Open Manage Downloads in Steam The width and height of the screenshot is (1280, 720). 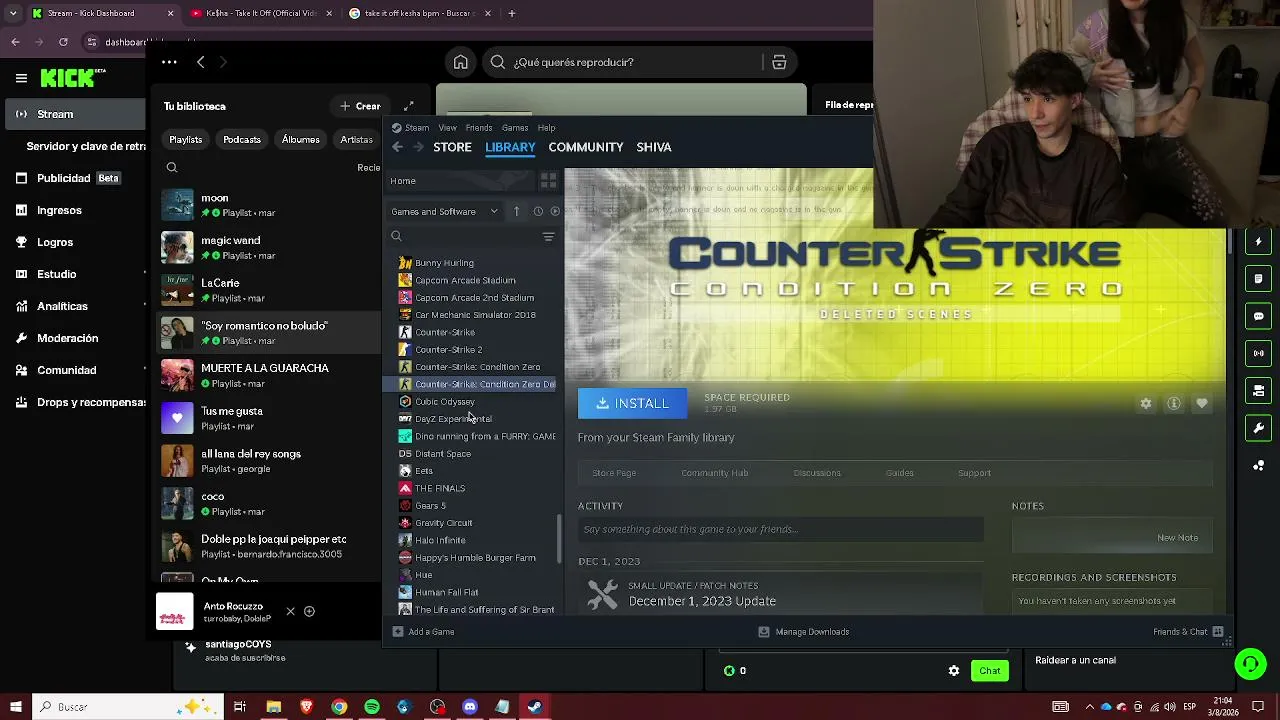click(x=804, y=632)
